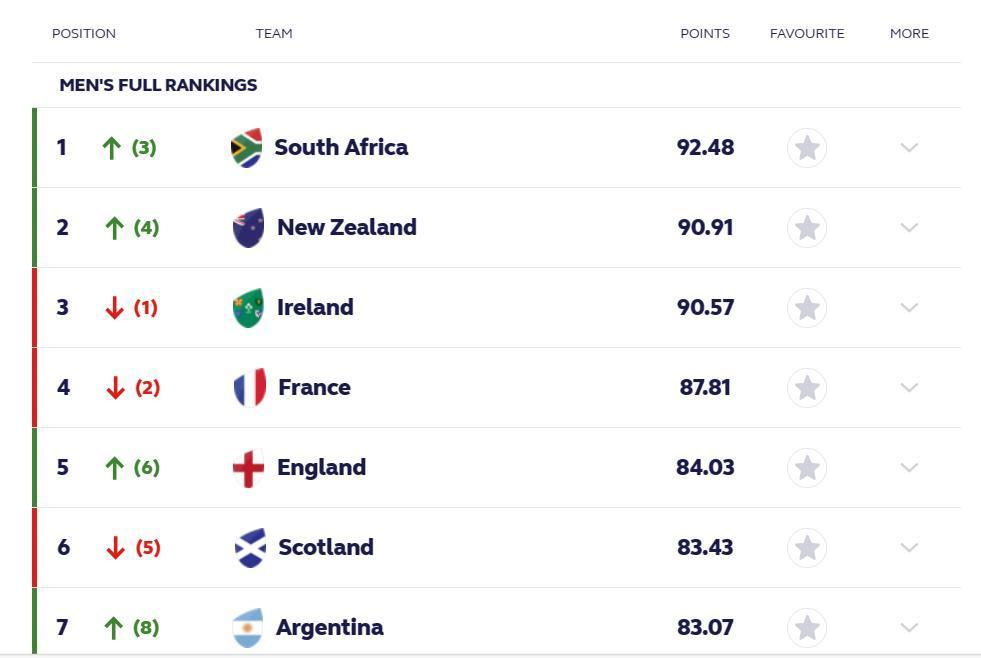Select the Scotland team name

pyautogui.click(x=326, y=548)
